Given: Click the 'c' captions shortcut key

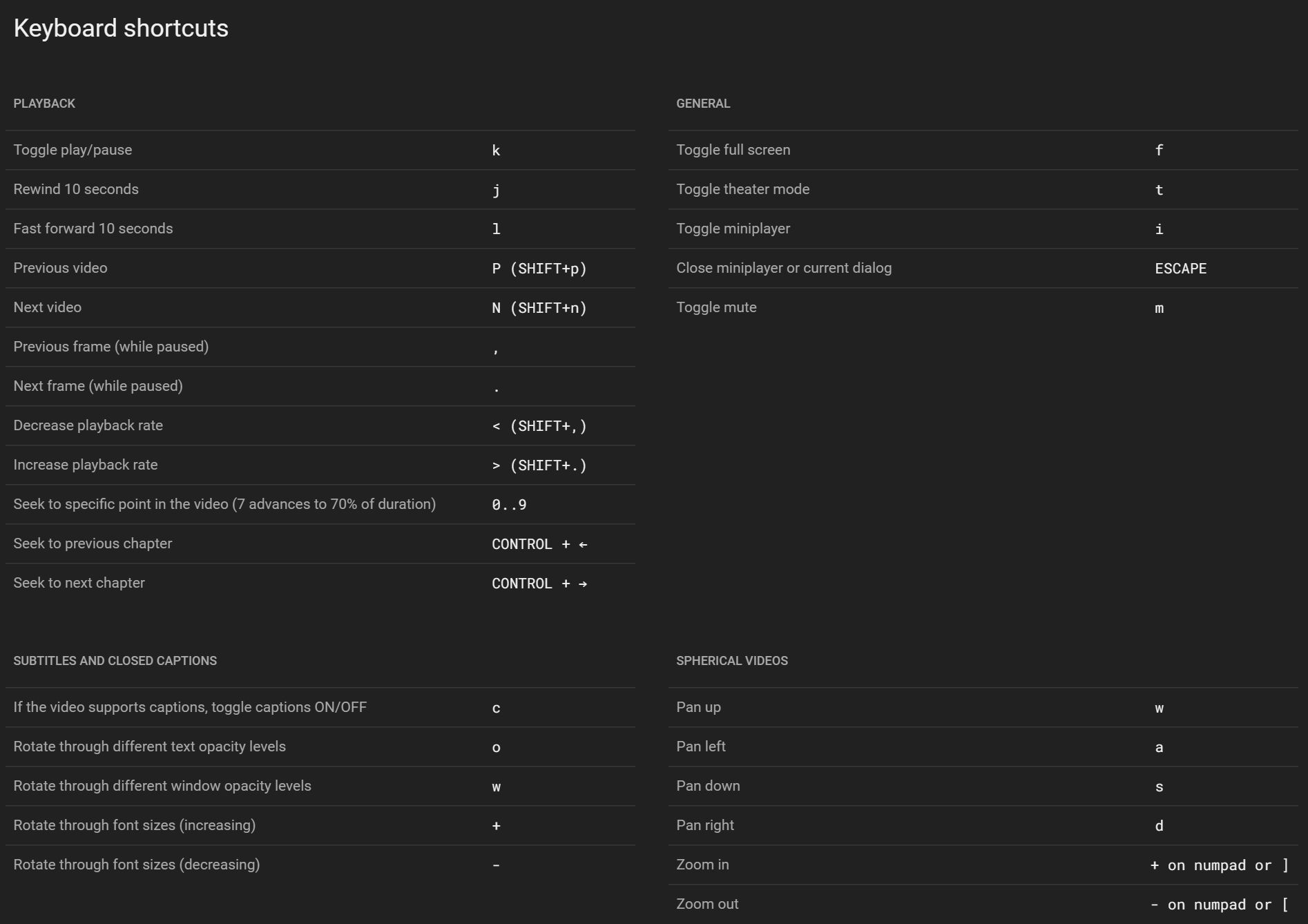Looking at the screenshot, I should [x=496, y=709].
